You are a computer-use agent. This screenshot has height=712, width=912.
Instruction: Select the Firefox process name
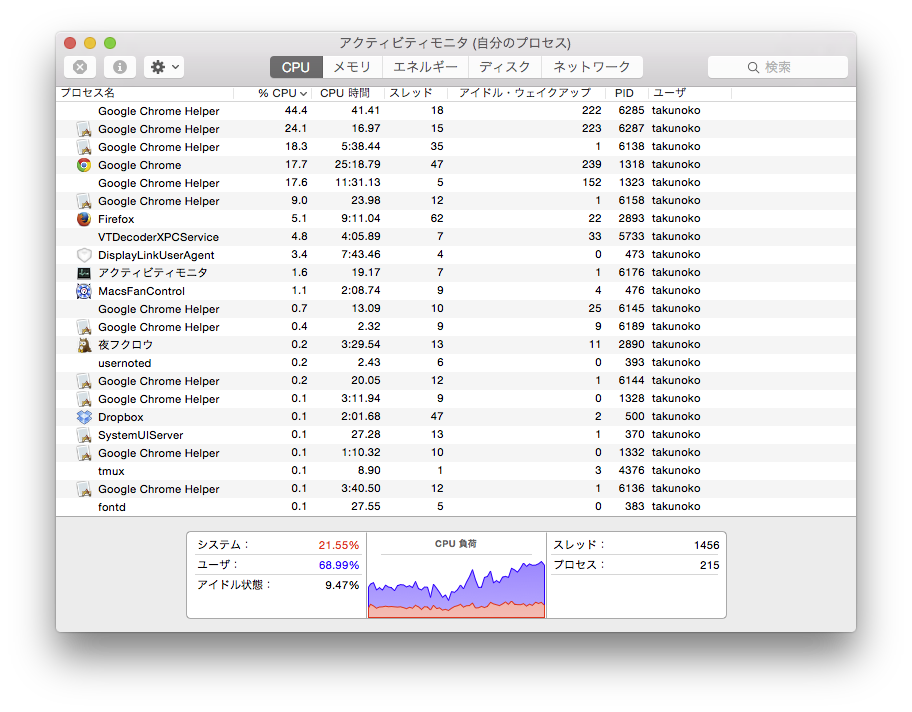coord(116,219)
